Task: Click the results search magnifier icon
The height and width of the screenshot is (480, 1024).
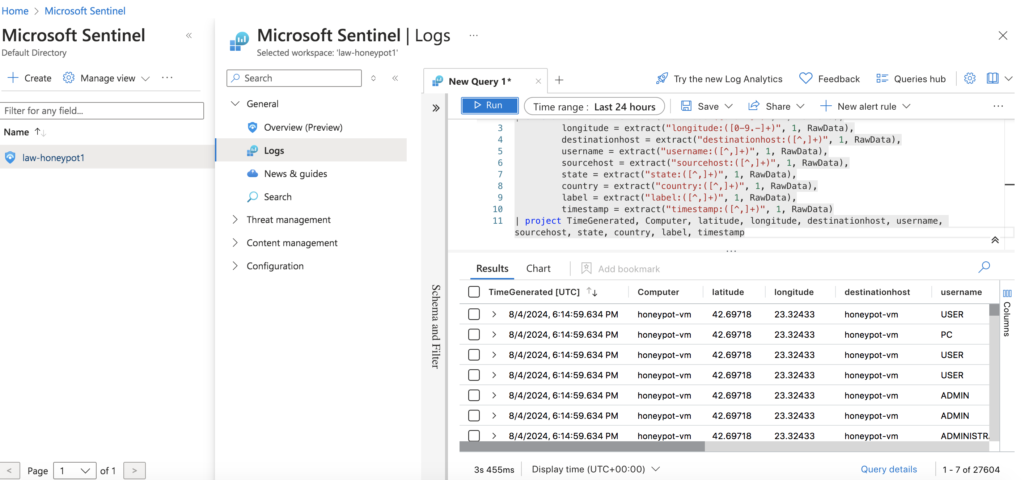Action: [x=984, y=266]
